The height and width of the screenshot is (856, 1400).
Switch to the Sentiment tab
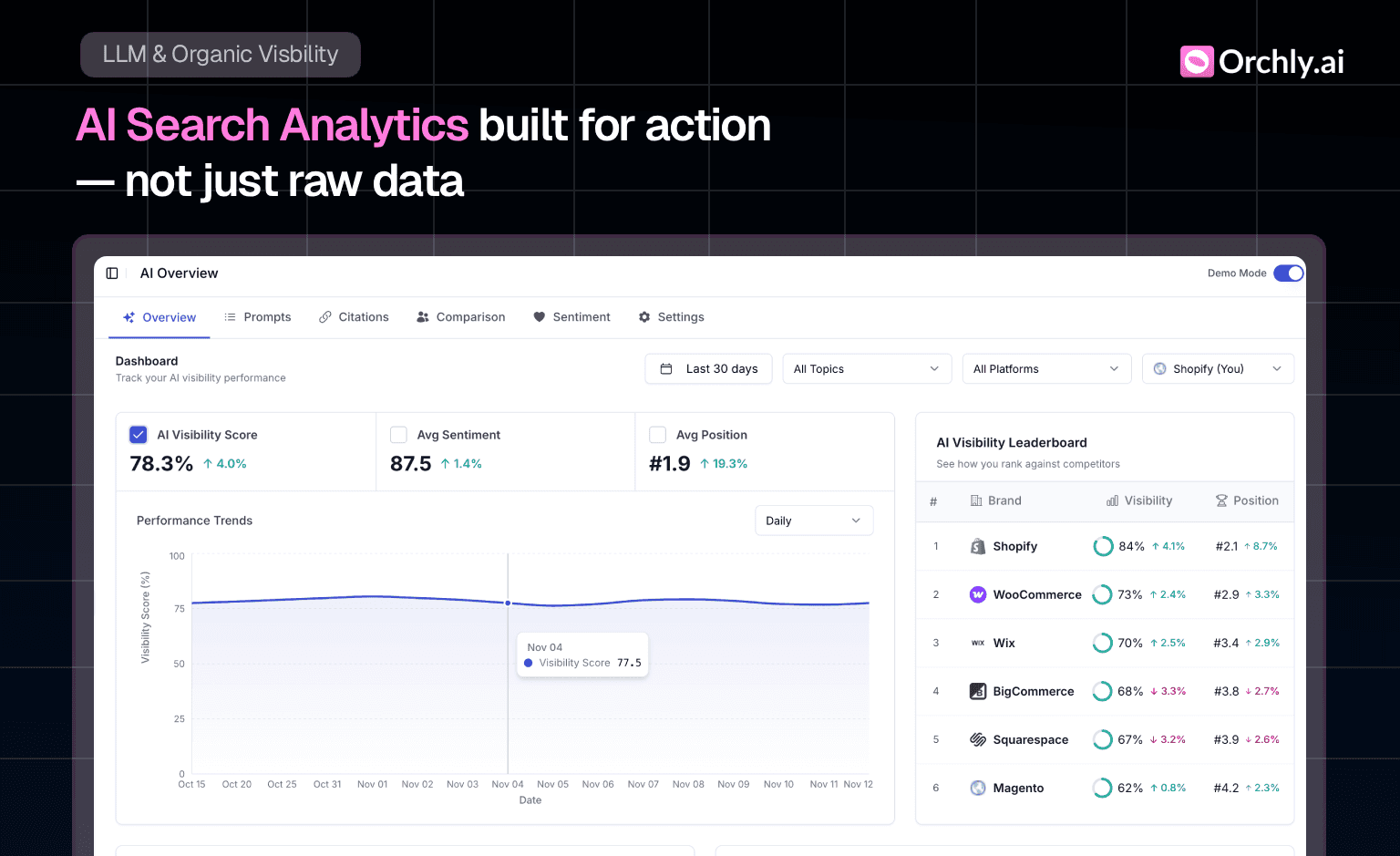coord(572,316)
